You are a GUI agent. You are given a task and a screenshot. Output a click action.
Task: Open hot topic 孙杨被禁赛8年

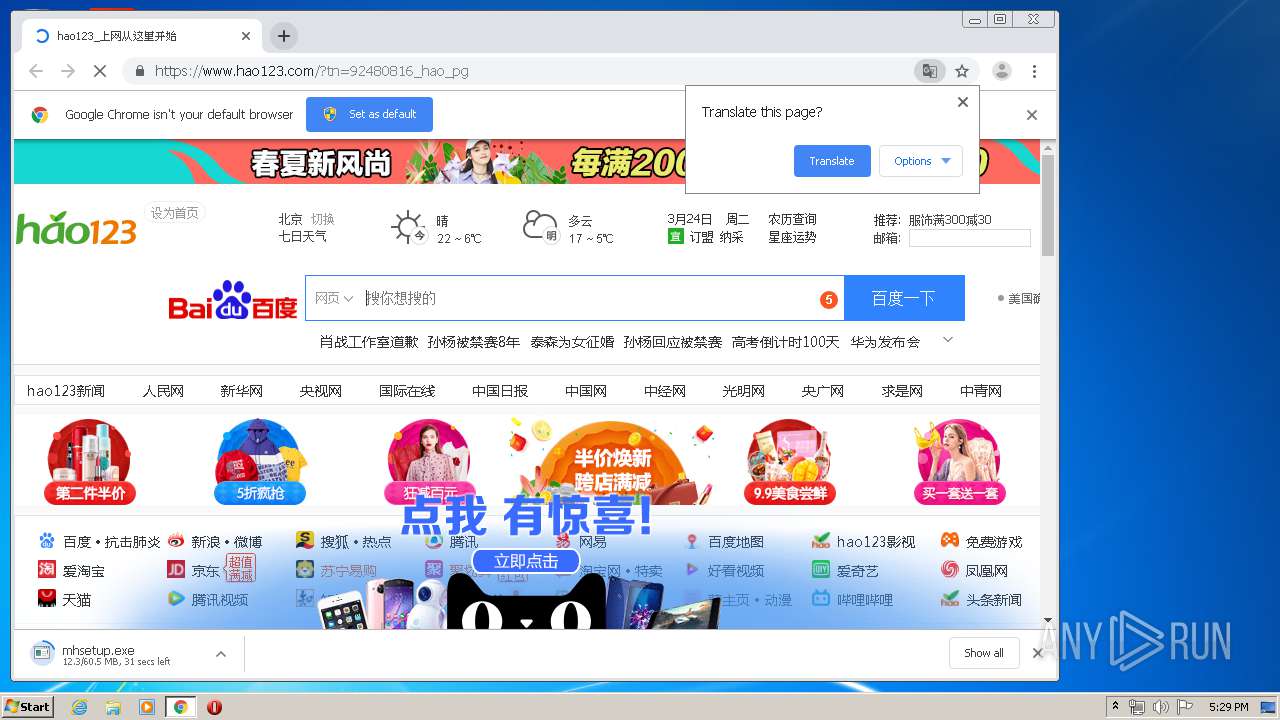coord(474,342)
